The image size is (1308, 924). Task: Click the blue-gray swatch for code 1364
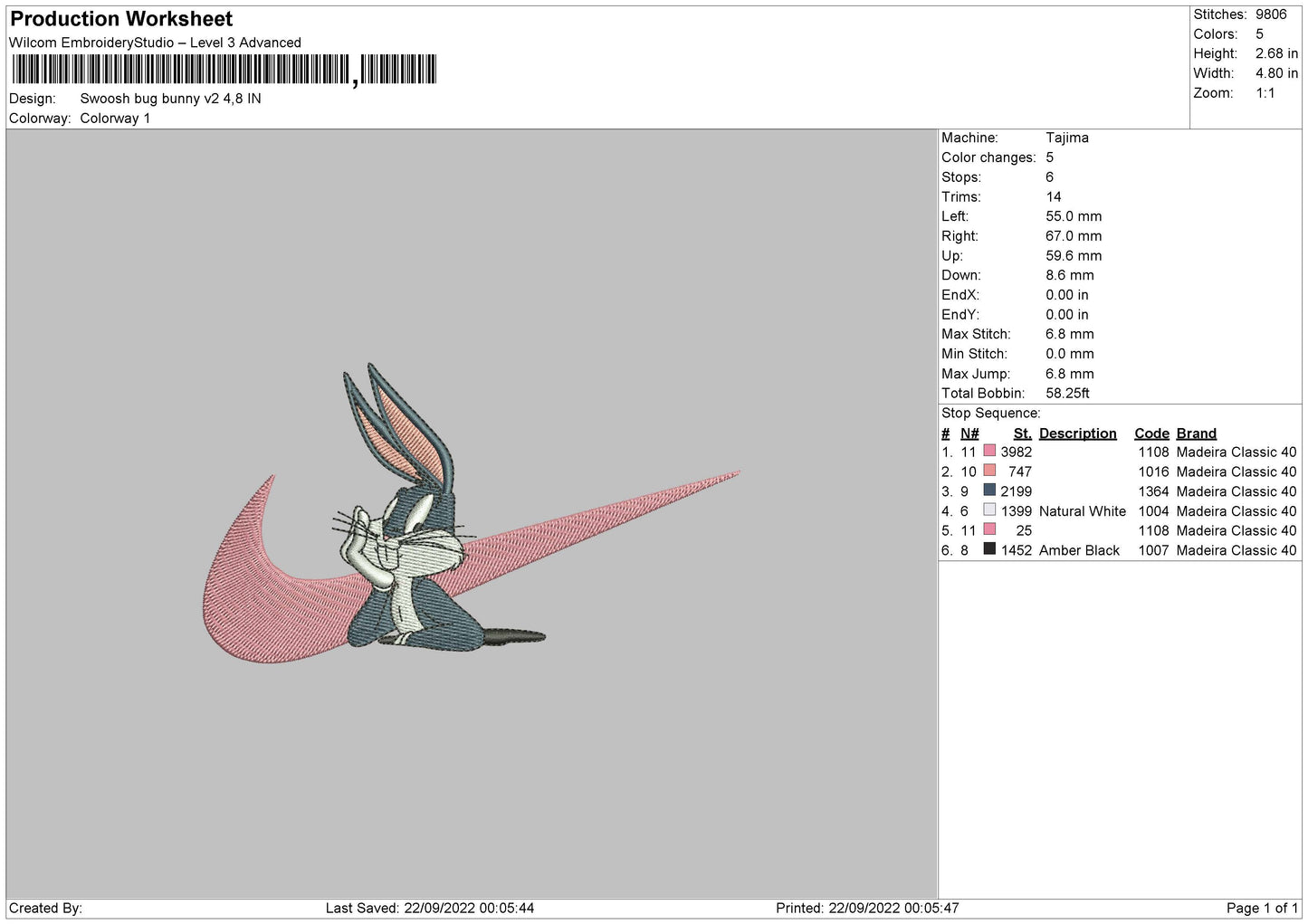coord(989,491)
